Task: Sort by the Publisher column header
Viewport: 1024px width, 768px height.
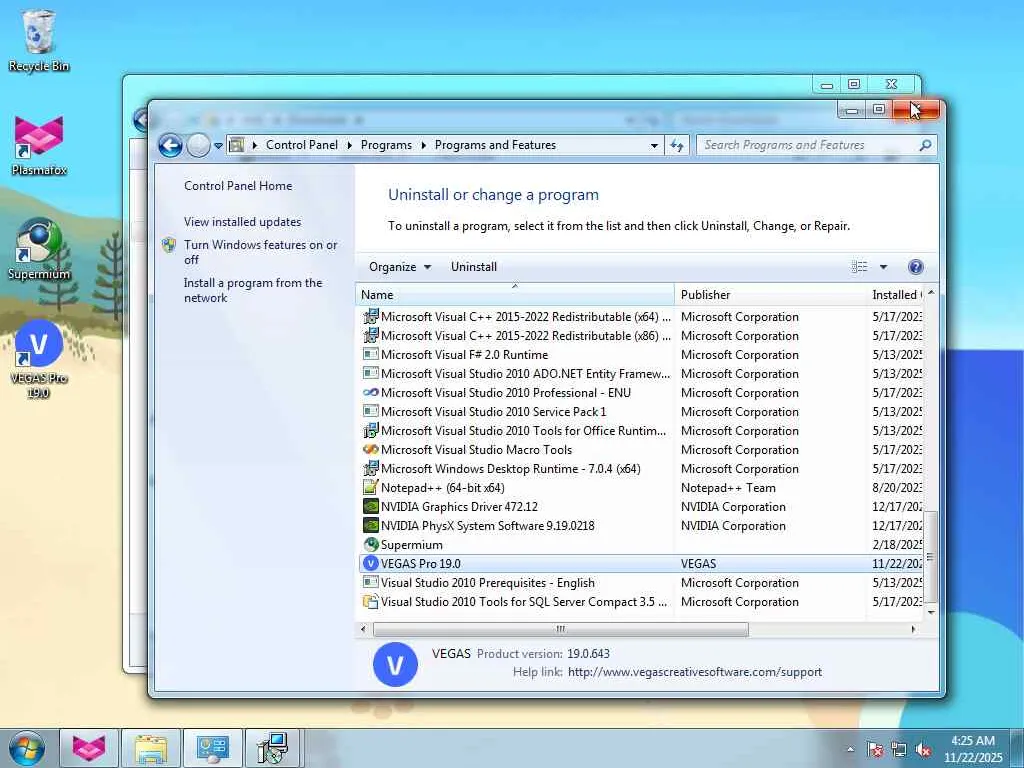Action: click(770, 295)
